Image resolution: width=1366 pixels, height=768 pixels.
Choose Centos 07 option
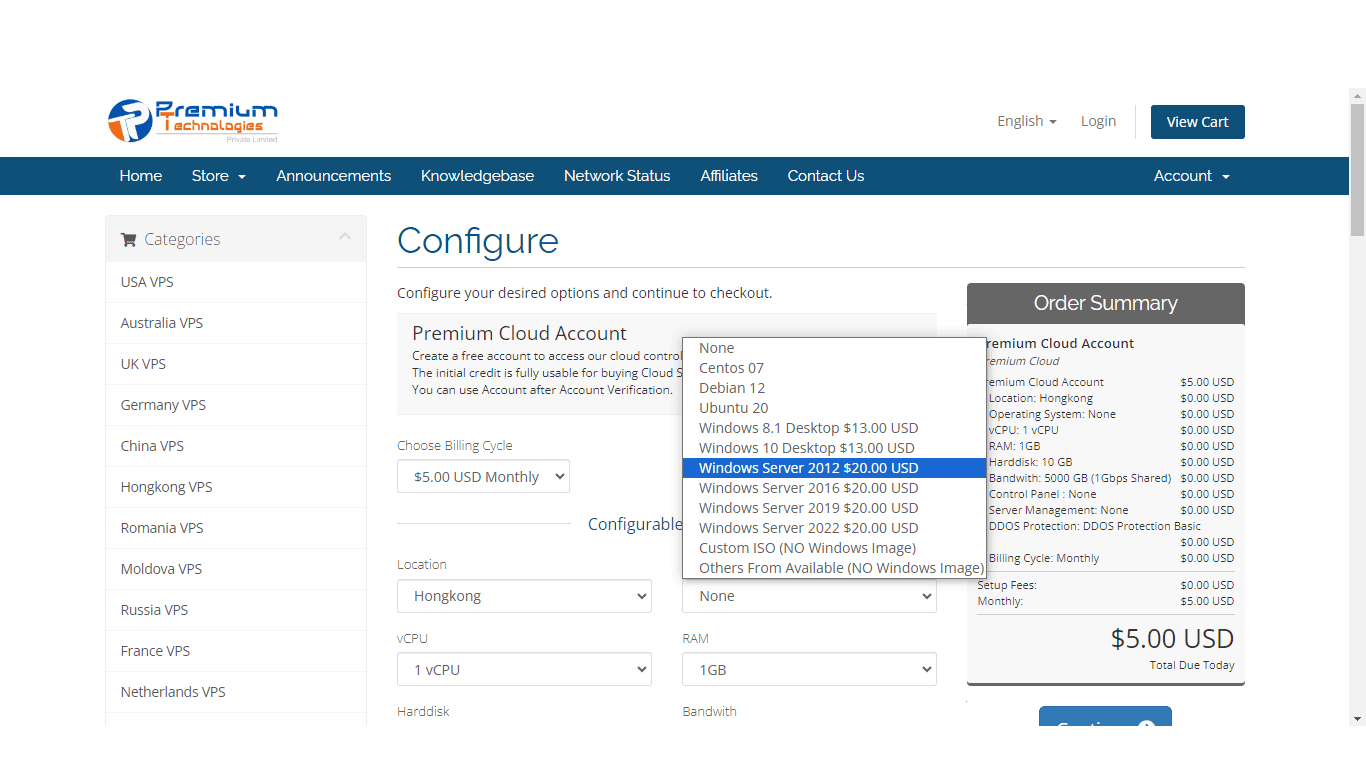[834, 368]
